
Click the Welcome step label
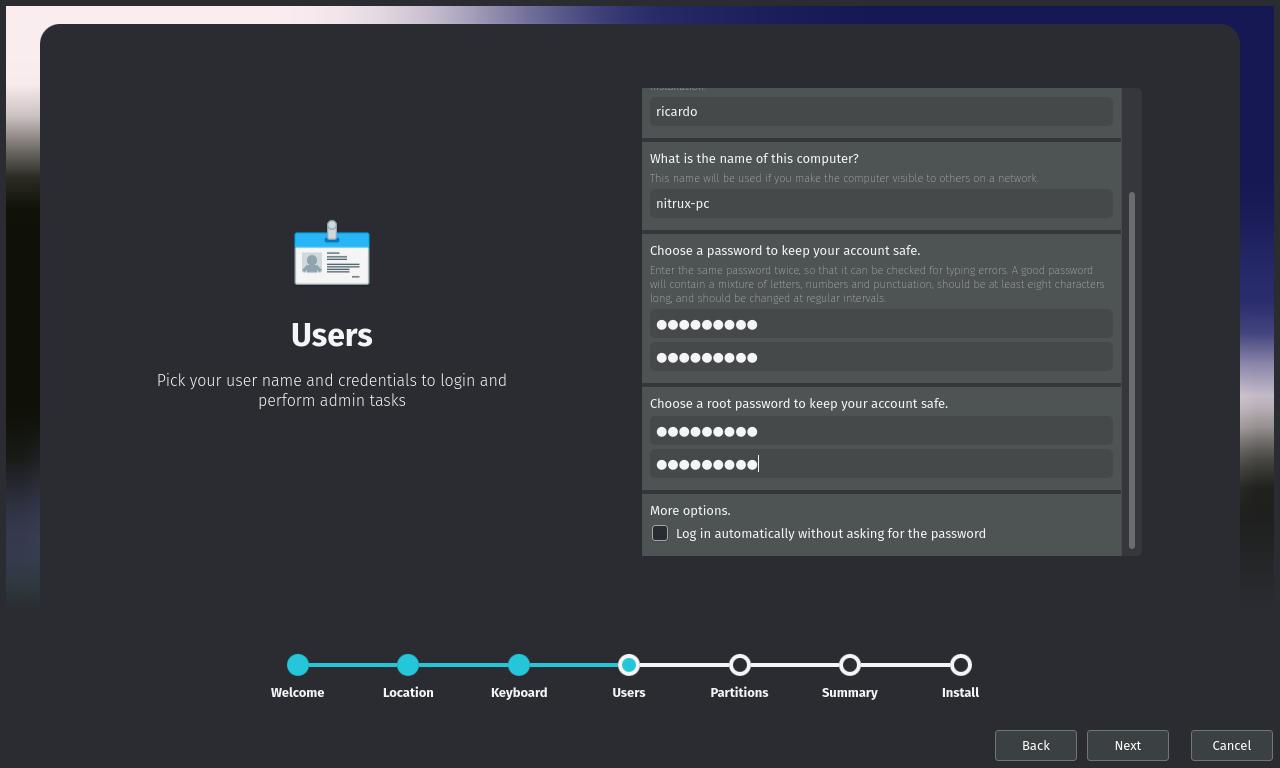click(x=297, y=692)
